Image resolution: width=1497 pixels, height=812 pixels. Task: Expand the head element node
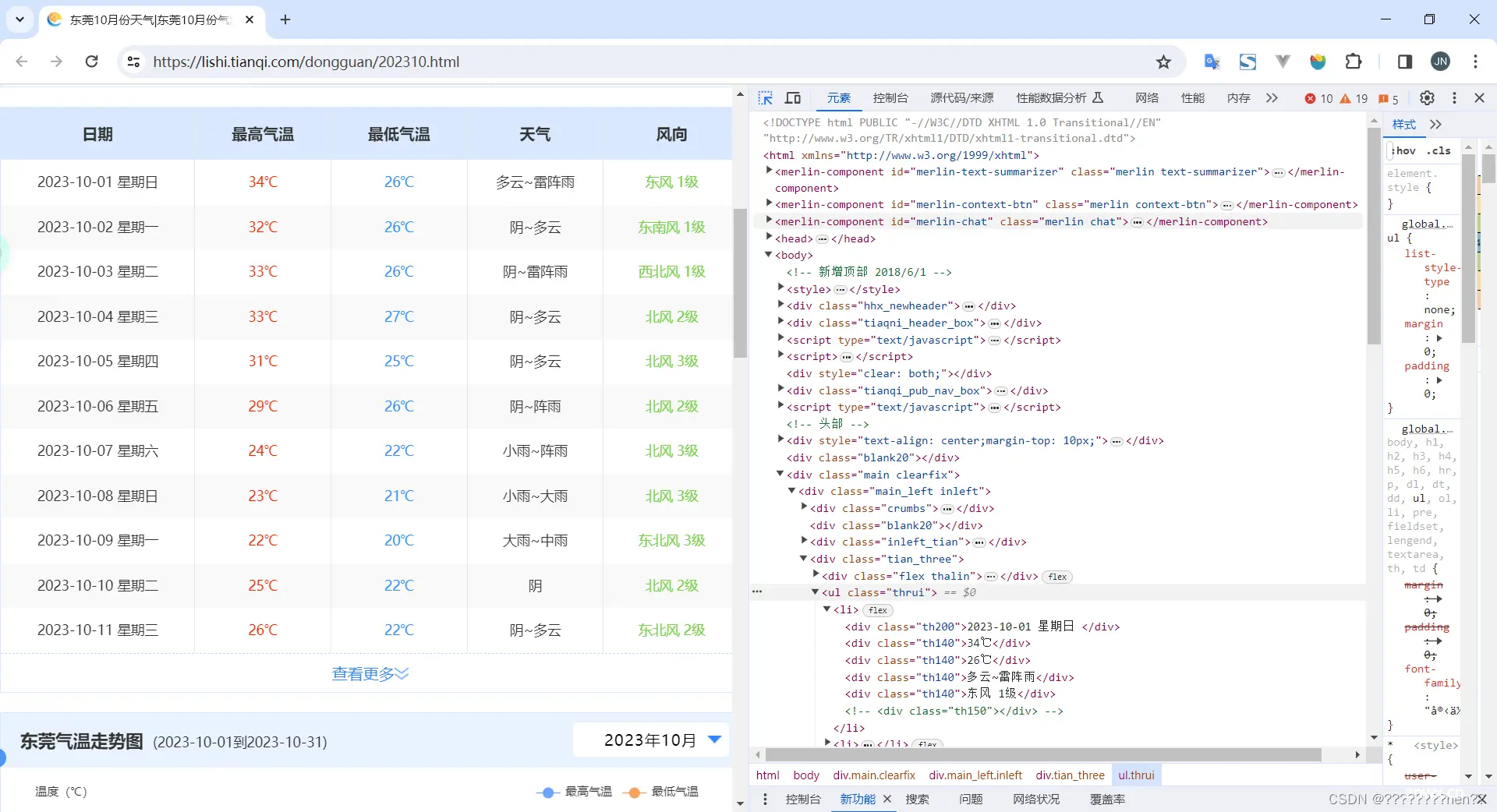[769, 237]
